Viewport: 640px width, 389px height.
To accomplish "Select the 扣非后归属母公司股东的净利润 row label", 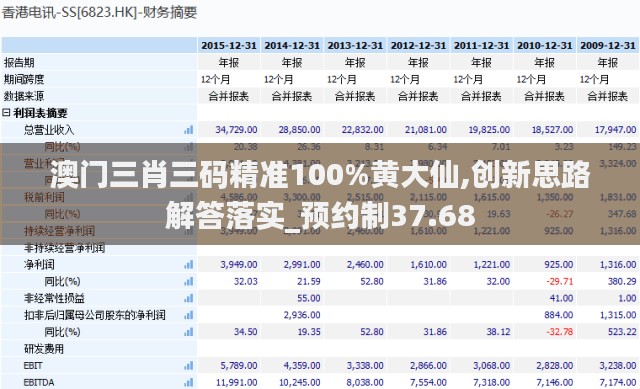I will pos(95,315).
